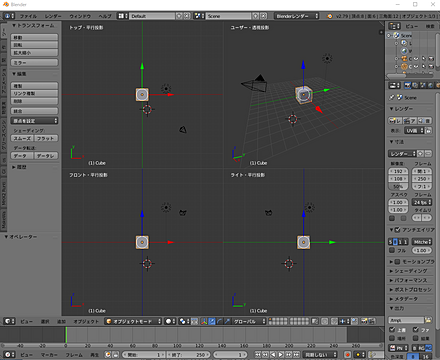The height and width of the screenshot is (360, 440).
Task: Open the UV画 display dropdown
Action: (x=414, y=131)
